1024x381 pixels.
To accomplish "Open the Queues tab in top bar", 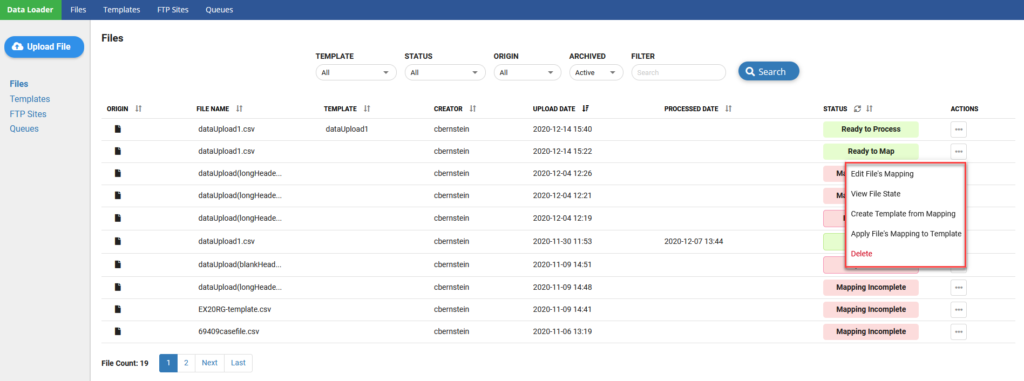I will (x=219, y=10).
